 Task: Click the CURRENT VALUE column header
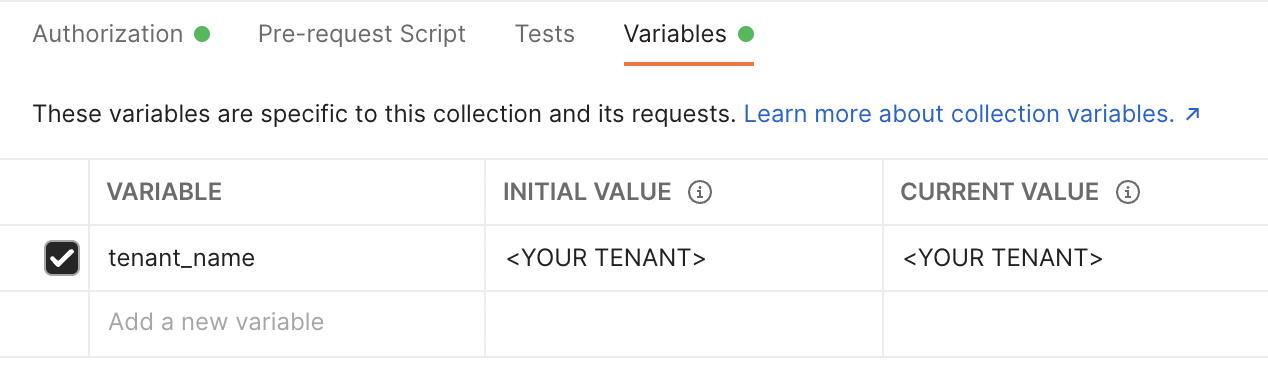(x=1000, y=192)
